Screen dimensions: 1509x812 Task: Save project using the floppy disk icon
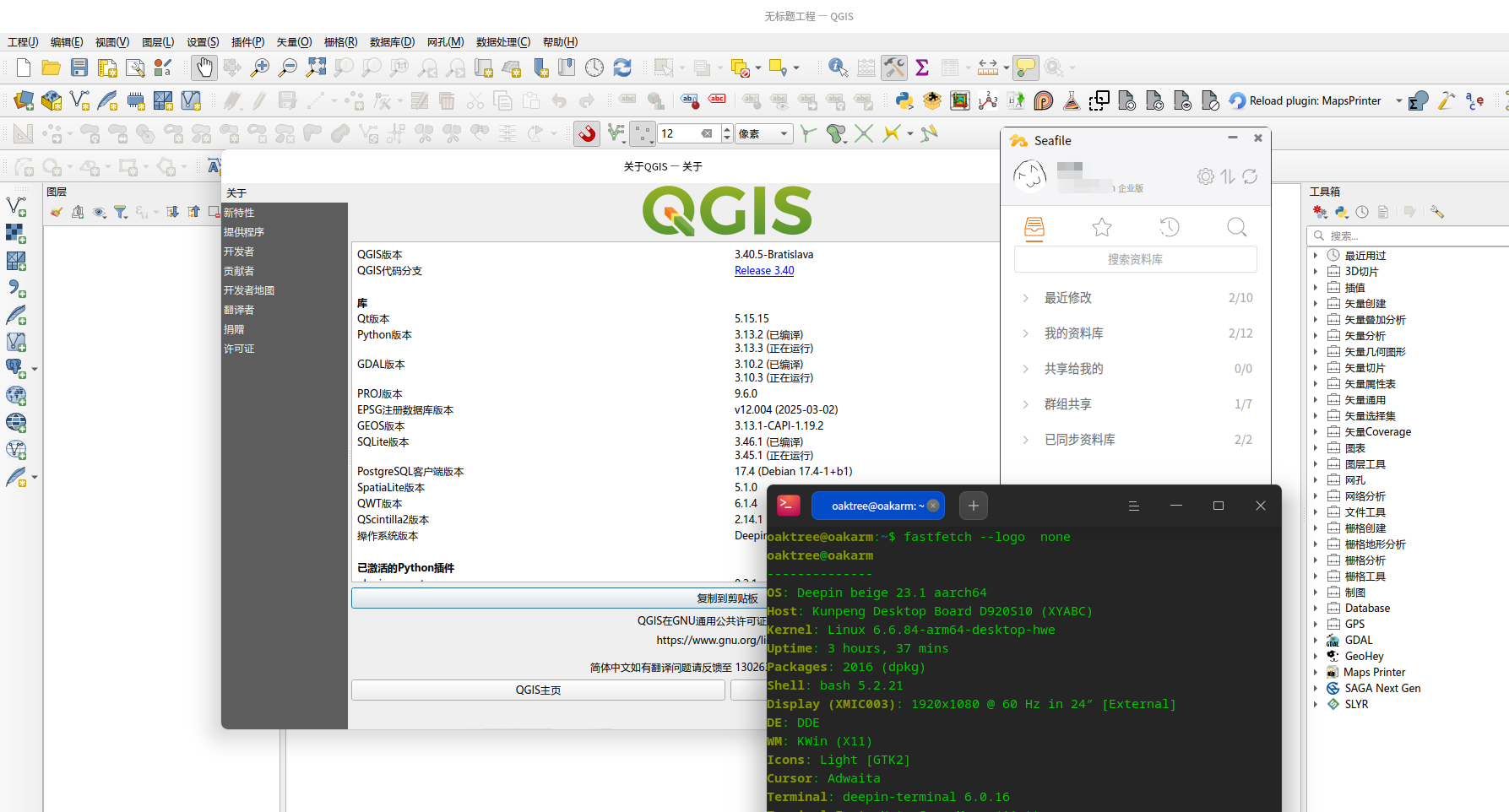click(79, 68)
